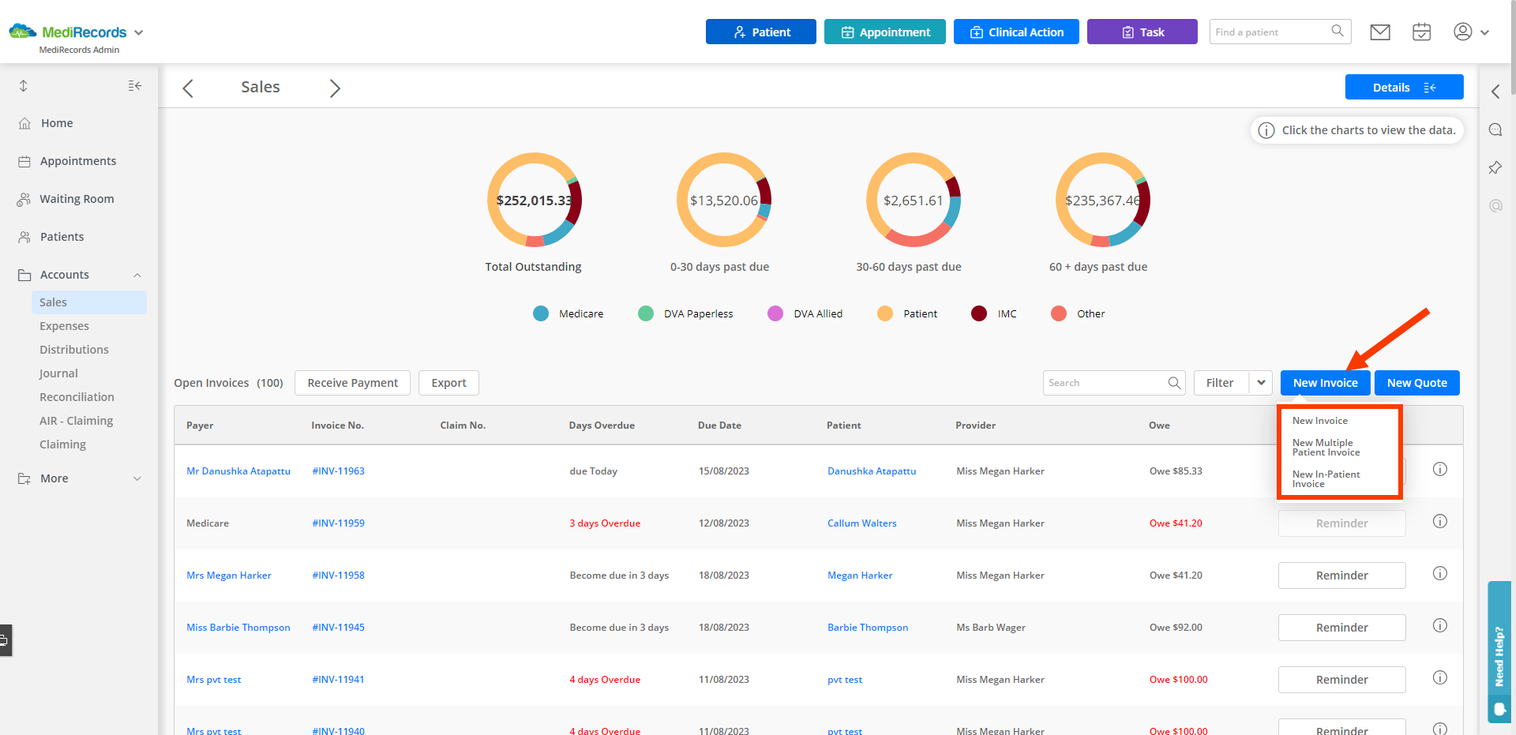Screen dimensions: 1516x735
Task: Click the magnifier icon in Find a patient
Action: coord(1337,31)
